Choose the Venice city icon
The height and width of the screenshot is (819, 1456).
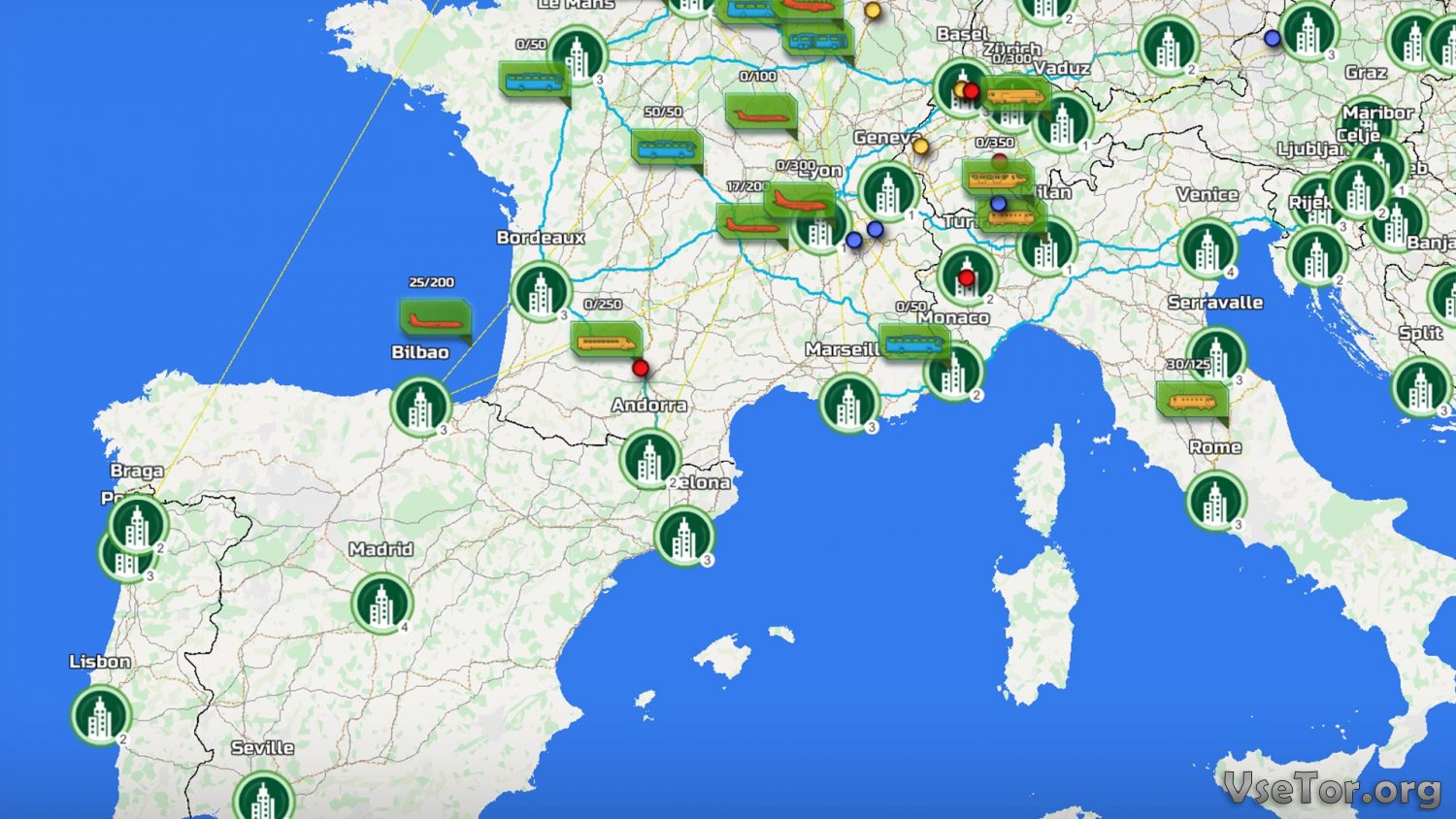(x=1207, y=247)
